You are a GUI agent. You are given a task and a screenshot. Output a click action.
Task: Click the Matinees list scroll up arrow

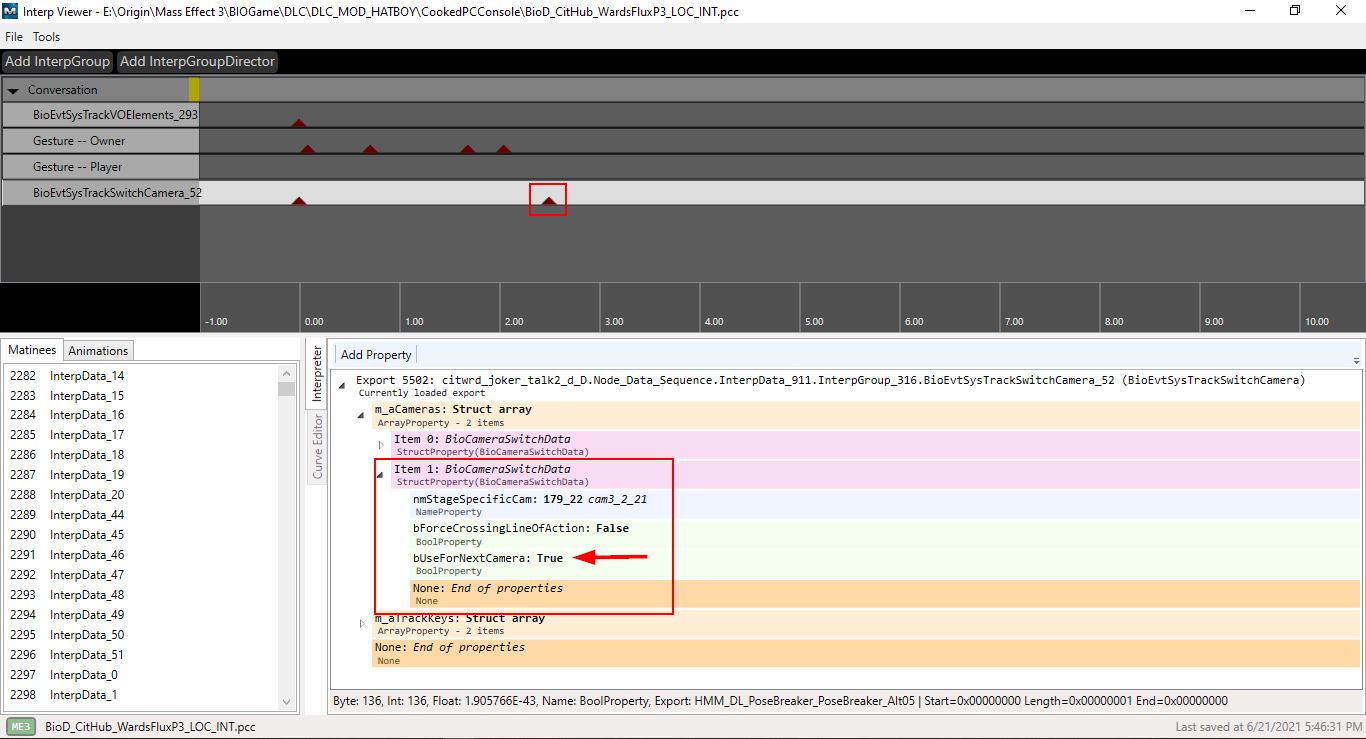pyautogui.click(x=287, y=373)
